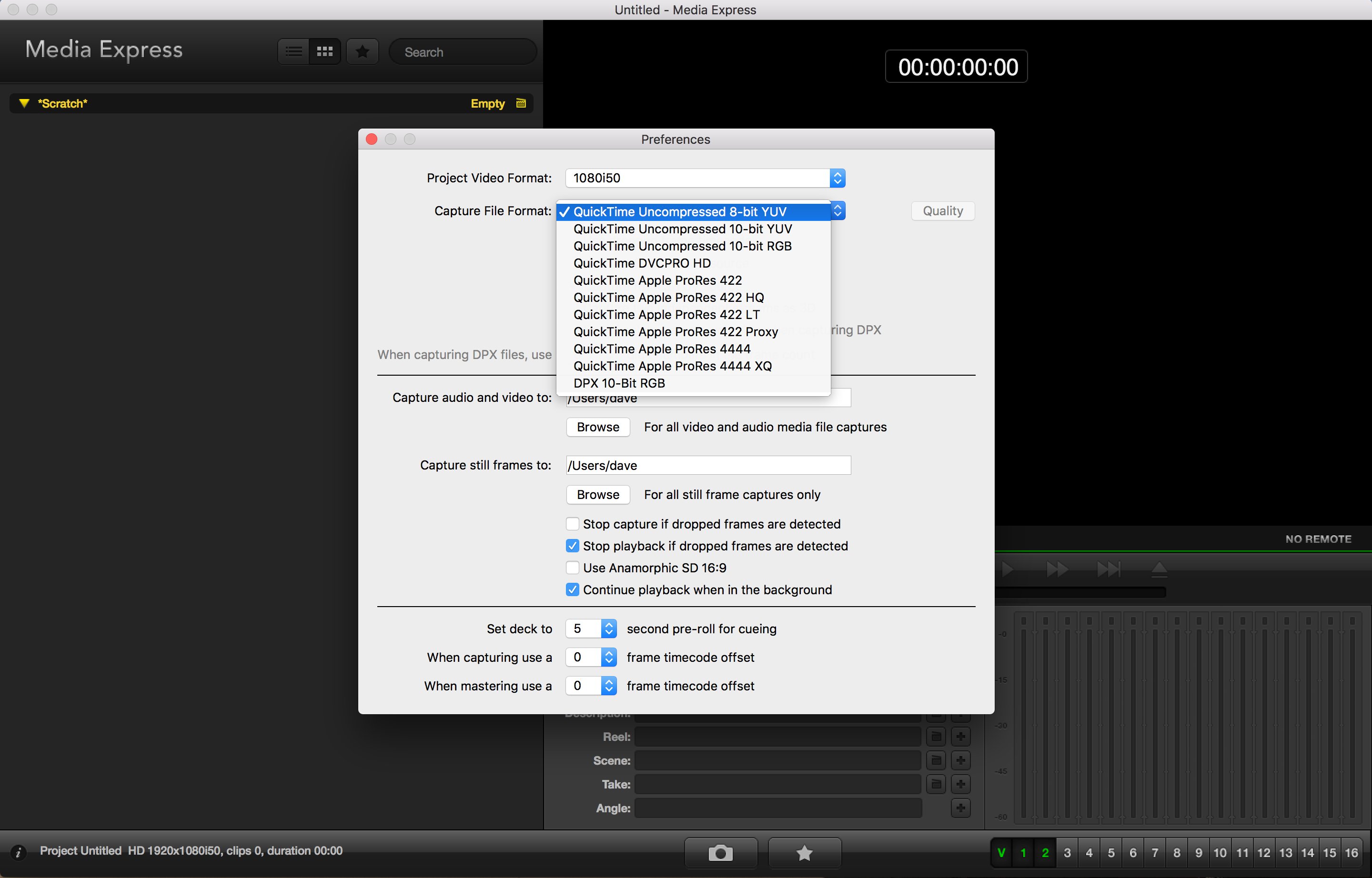Adjust the pre-roll seconds stepper
Screen dimensions: 1372x878
609,629
